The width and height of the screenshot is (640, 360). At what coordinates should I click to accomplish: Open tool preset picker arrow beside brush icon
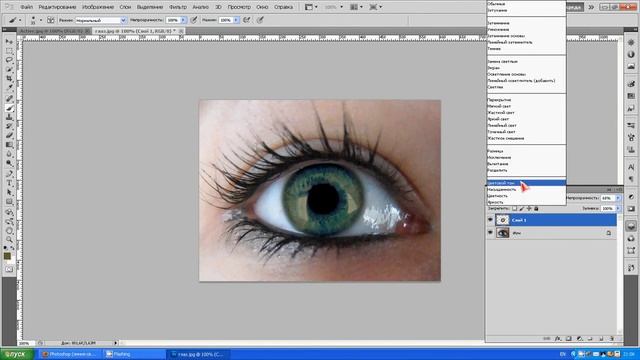(x=20, y=20)
